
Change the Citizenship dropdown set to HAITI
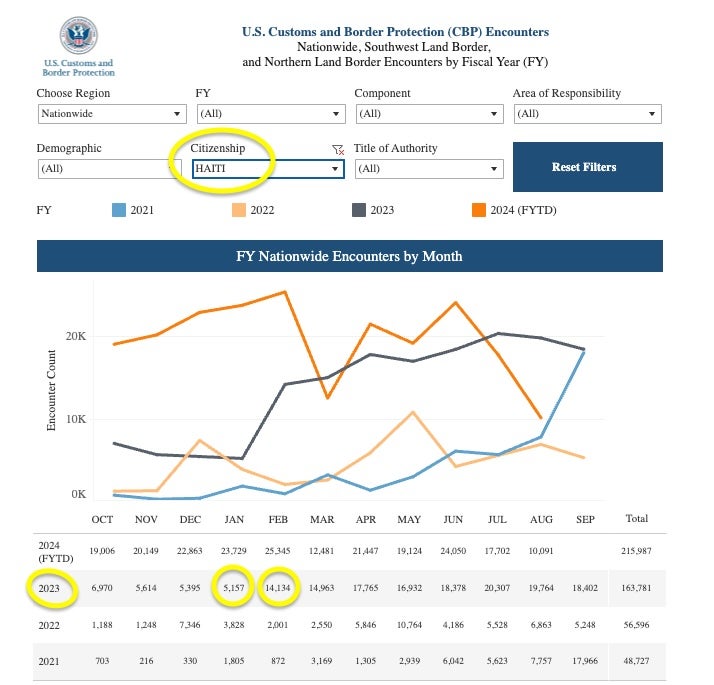(269, 169)
